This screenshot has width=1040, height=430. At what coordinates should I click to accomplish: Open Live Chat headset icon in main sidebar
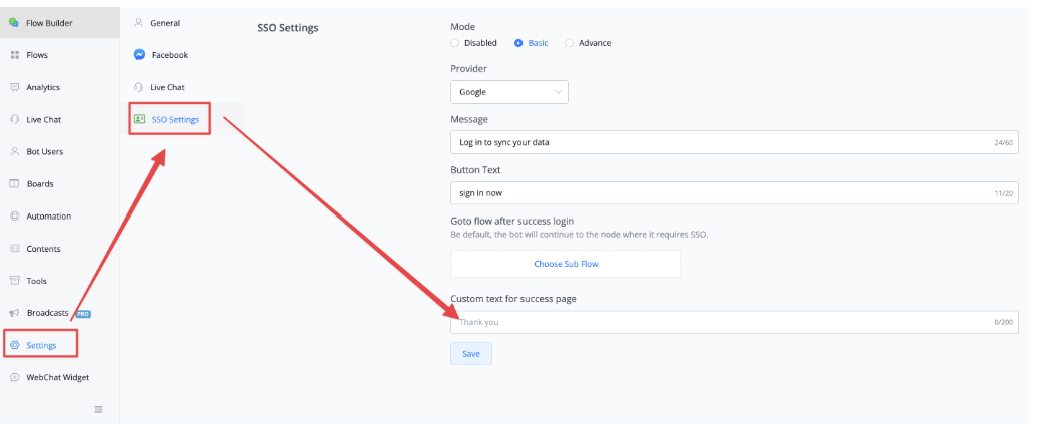[14, 119]
